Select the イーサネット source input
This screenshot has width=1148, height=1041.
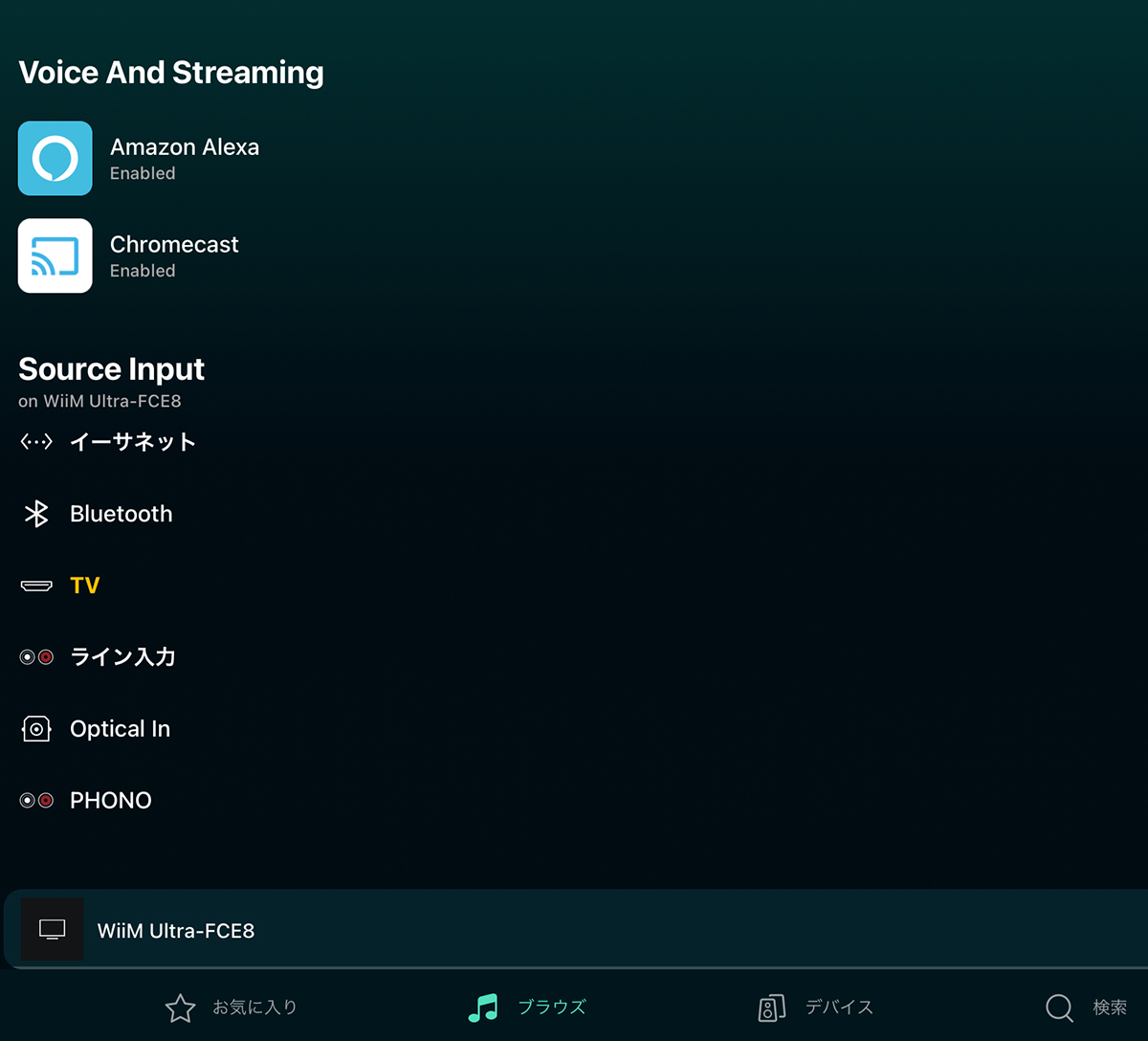pyautogui.click(x=133, y=442)
